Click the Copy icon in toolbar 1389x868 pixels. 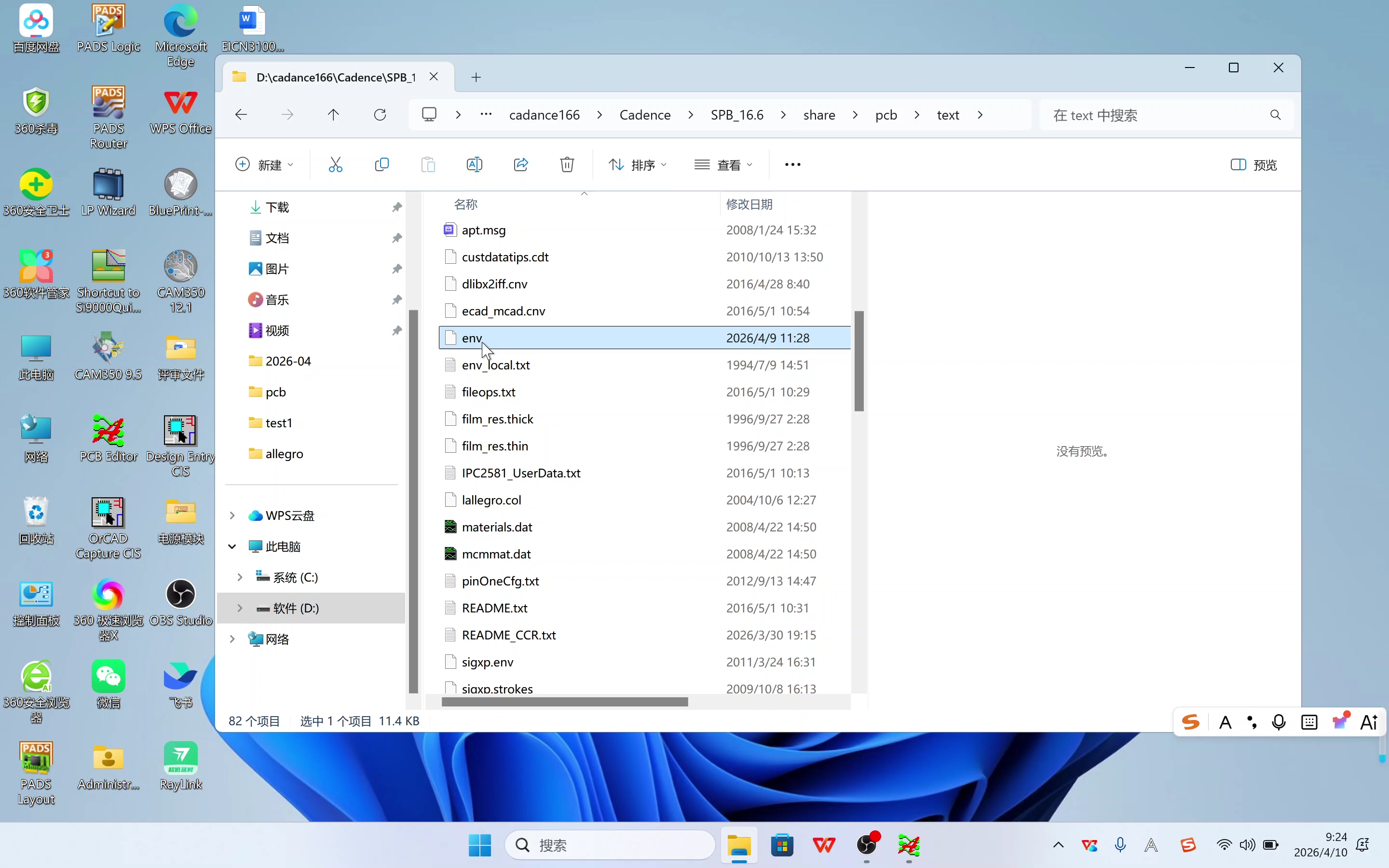pos(381,165)
